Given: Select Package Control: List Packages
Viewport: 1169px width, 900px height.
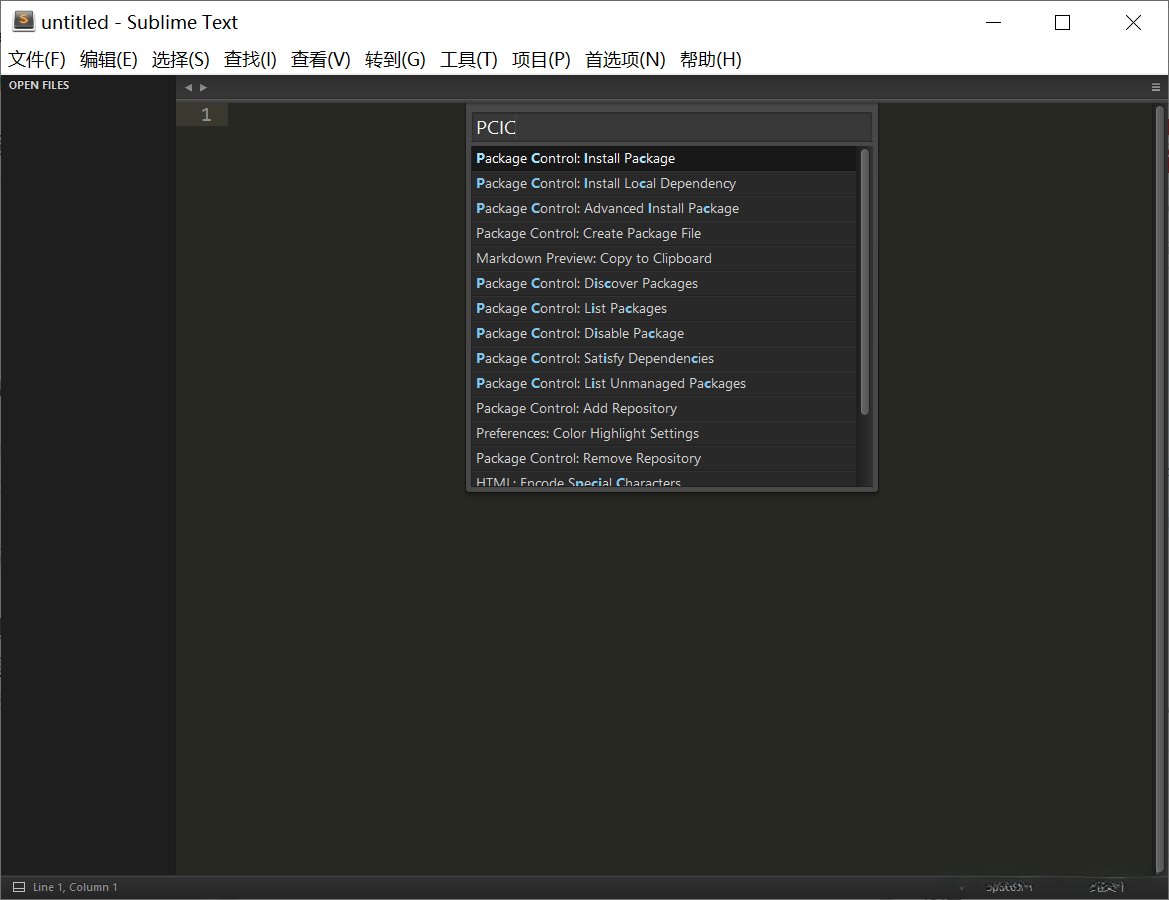Looking at the screenshot, I should coord(664,308).
